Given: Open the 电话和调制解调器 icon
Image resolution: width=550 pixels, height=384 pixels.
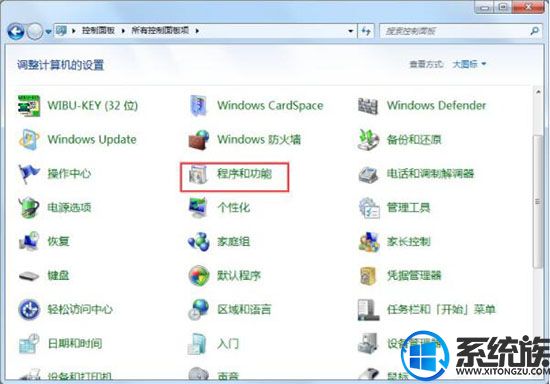Looking at the screenshot, I should click(x=368, y=174).
